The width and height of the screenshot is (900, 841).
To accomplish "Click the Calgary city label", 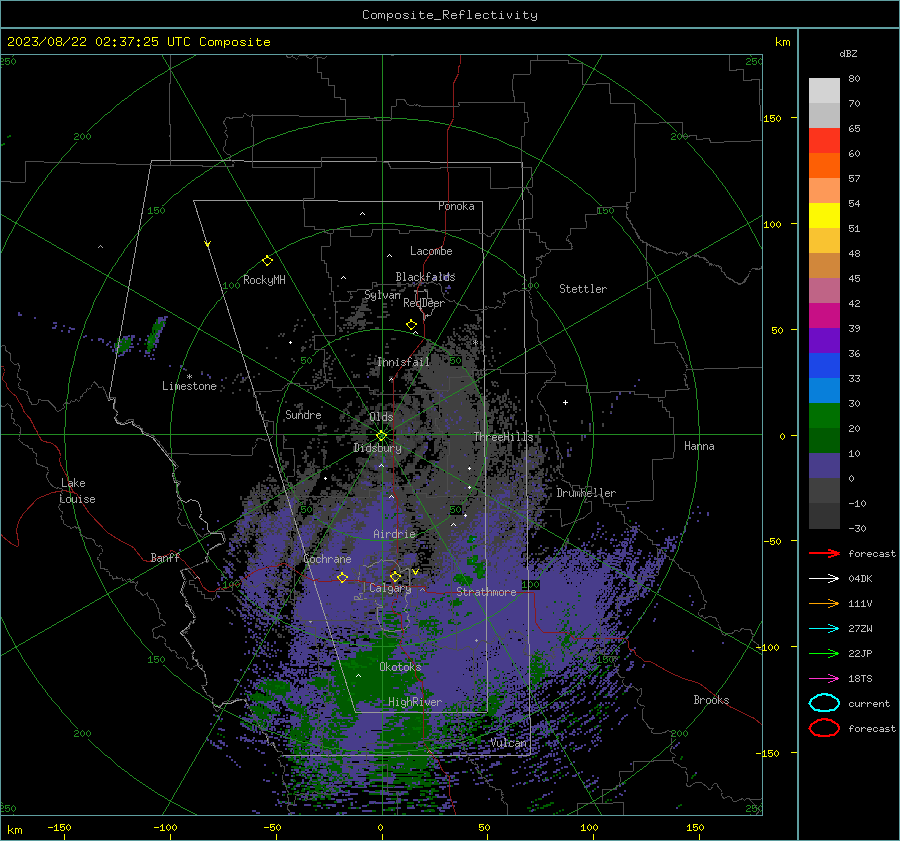I will point(390,588).
